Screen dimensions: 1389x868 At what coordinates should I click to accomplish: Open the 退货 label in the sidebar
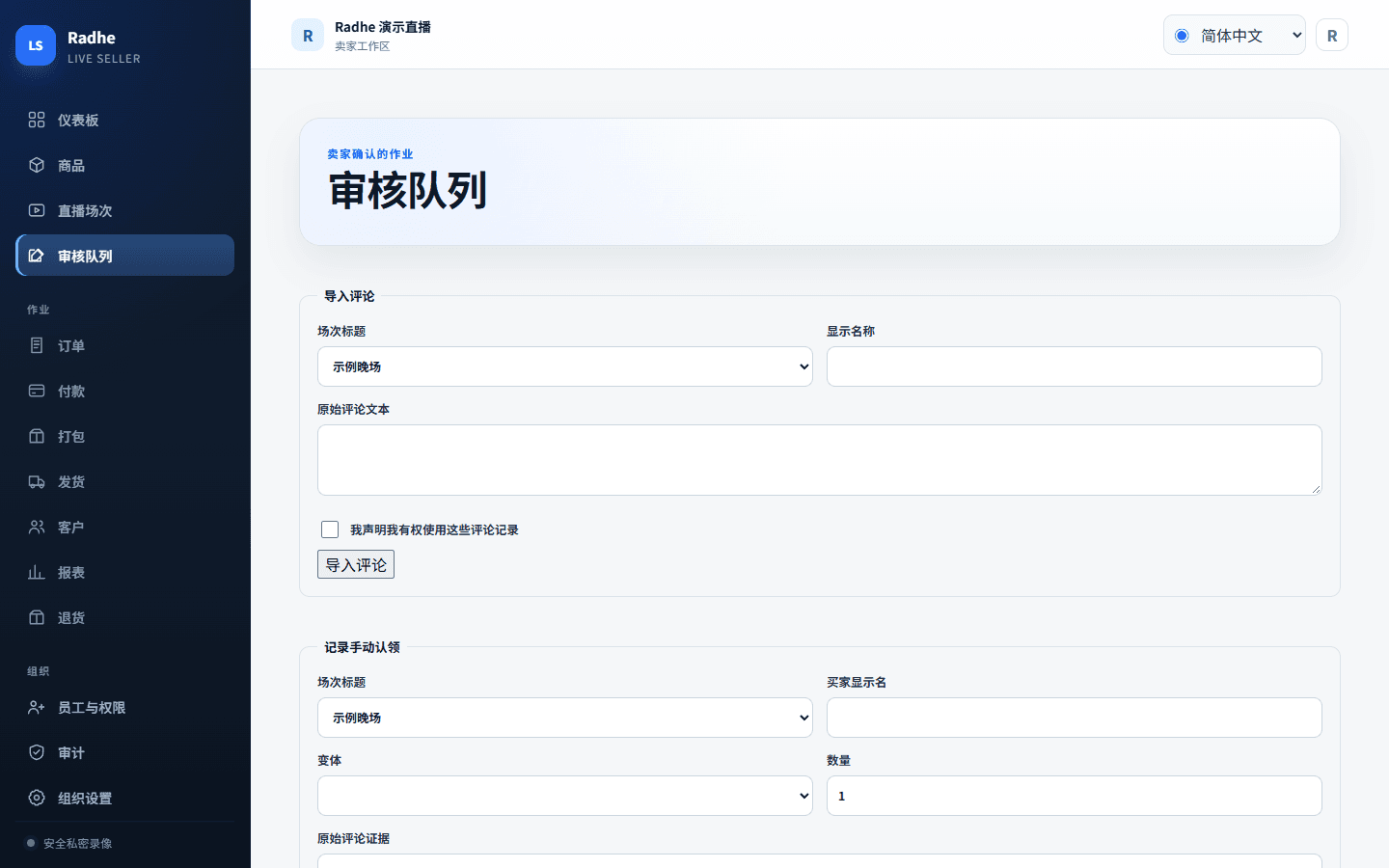click(71, 618)
